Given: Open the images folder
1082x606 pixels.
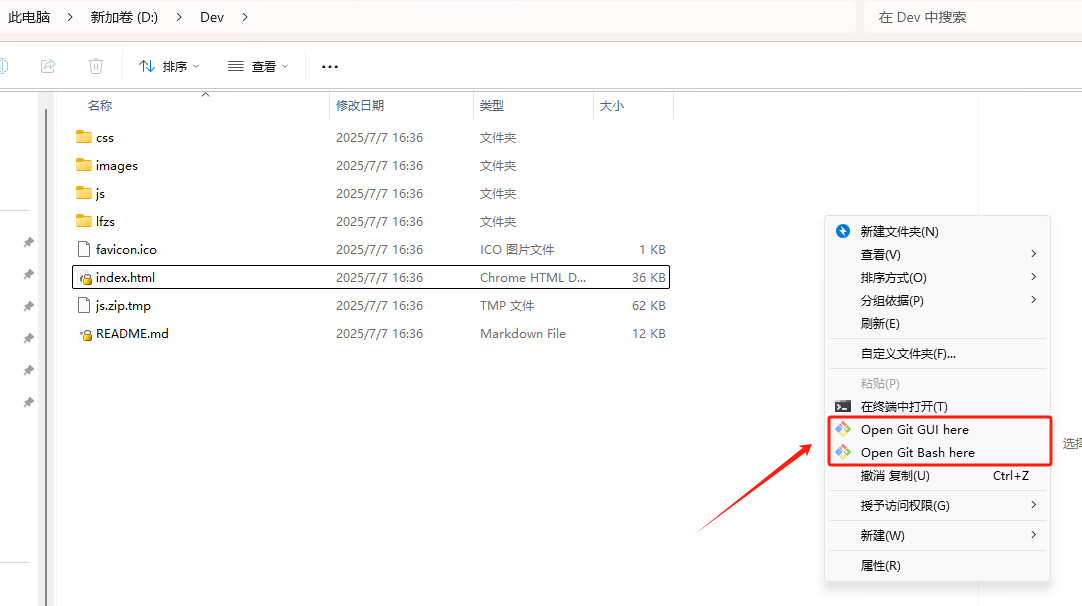Looking at the screenshot, I should pos(114,165).
